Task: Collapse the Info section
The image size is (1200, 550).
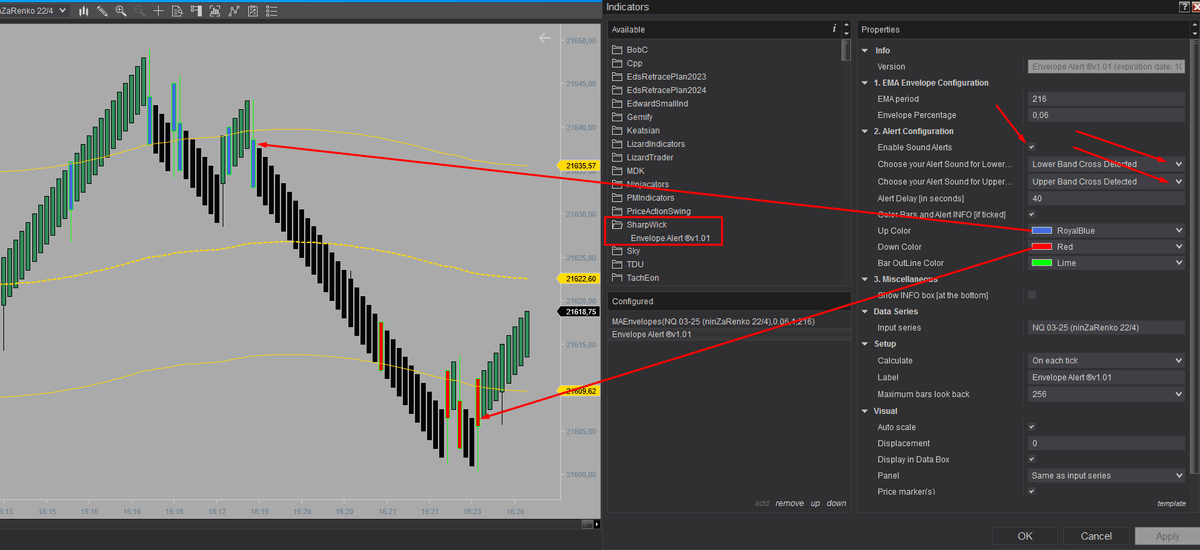Action: tap(866, 50)
